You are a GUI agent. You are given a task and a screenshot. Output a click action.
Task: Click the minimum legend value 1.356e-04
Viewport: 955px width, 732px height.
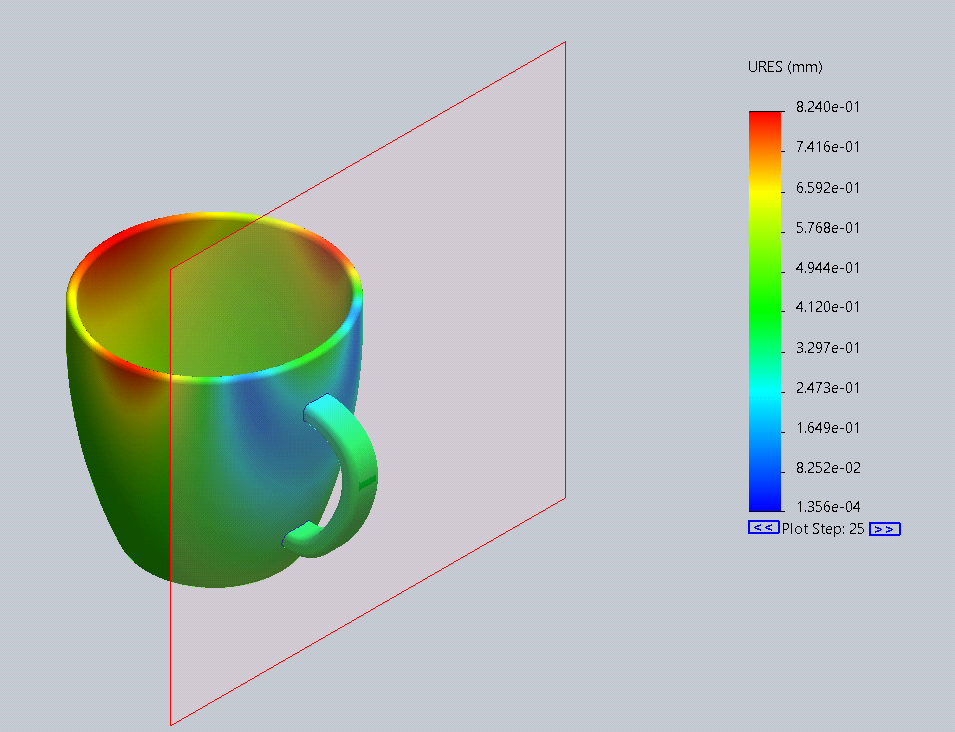tap(828, 507)
